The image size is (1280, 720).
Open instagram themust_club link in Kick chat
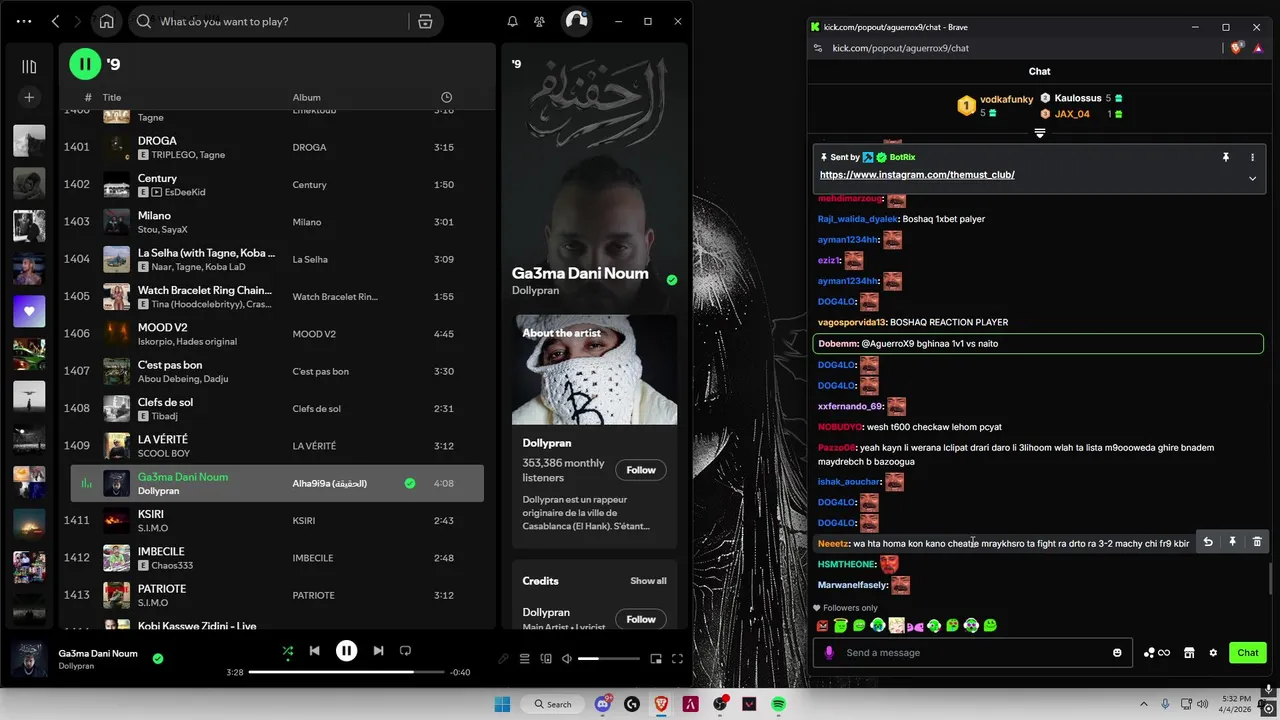coord(917,175)
